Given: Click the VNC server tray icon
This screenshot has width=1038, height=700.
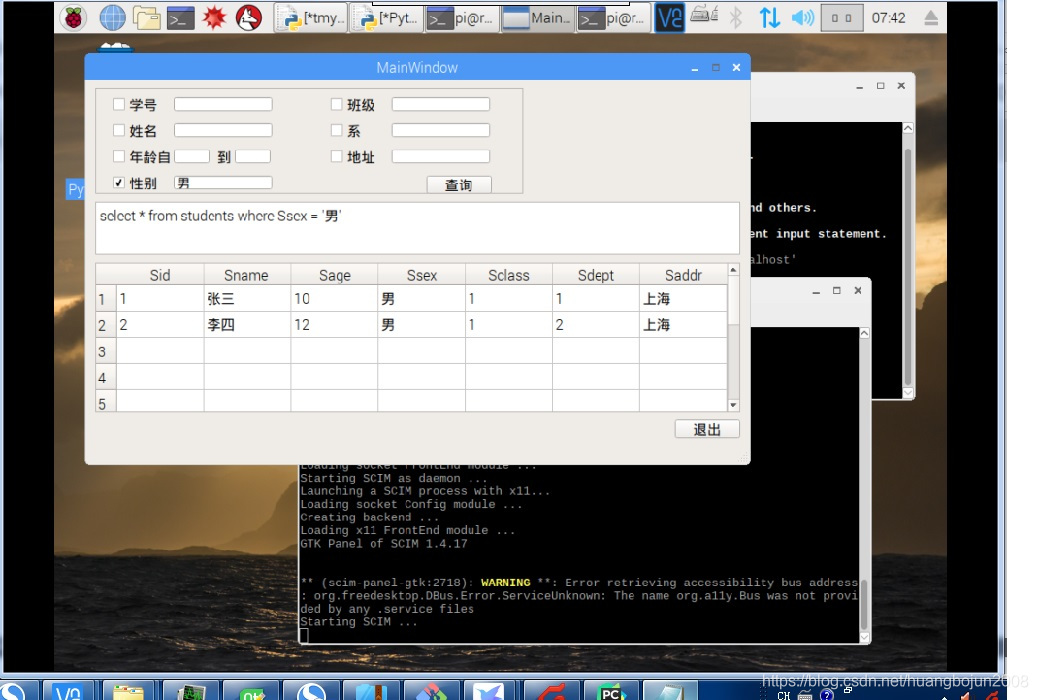Looking at the screenshot, I should (x=669, y=18).
